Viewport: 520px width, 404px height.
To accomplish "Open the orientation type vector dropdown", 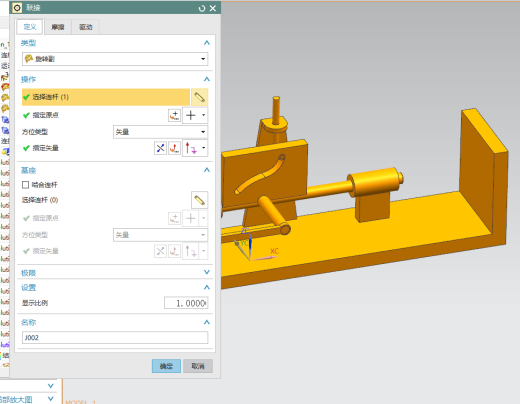I will click(x=160, y=132).
